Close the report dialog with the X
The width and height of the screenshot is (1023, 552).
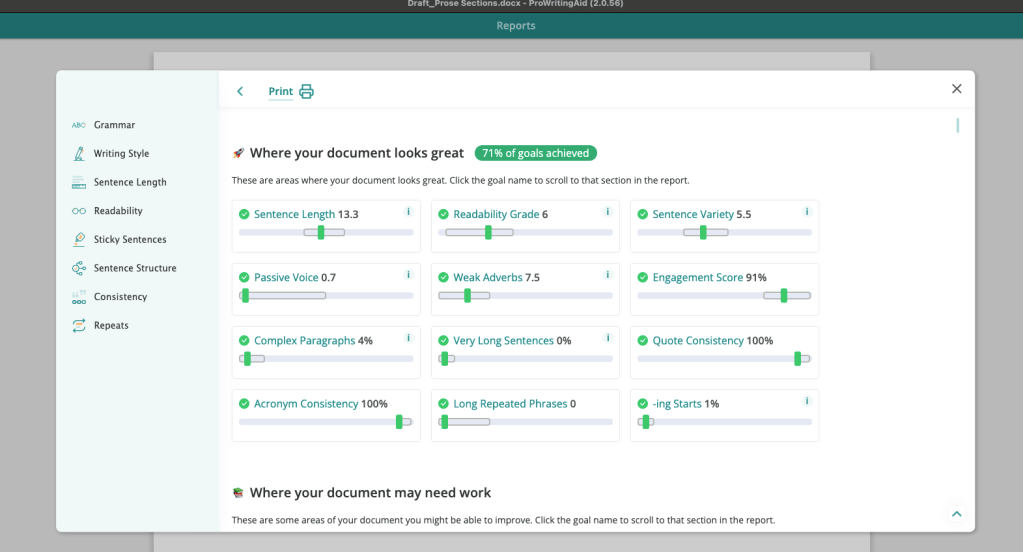coord(956,89)
